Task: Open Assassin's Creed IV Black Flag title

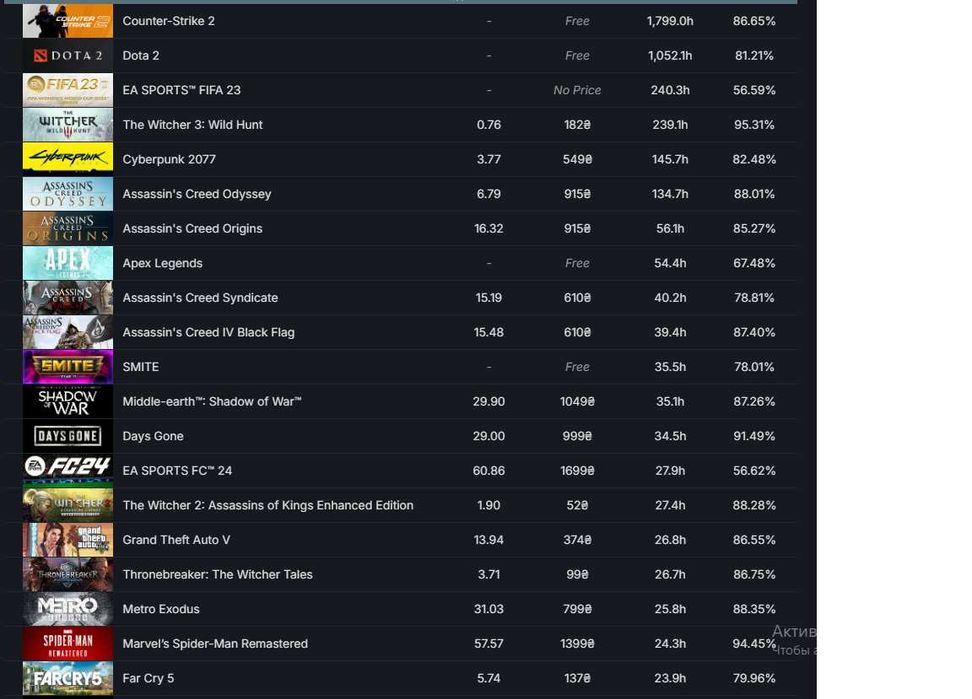Action: tap(209, 333)
